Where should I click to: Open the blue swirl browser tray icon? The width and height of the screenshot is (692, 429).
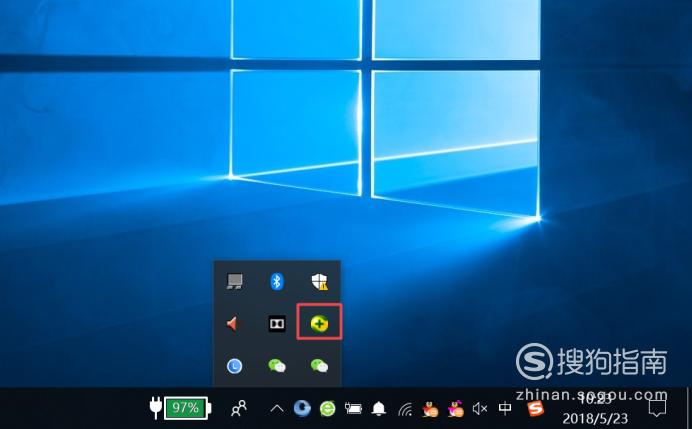tap(302, 408)
